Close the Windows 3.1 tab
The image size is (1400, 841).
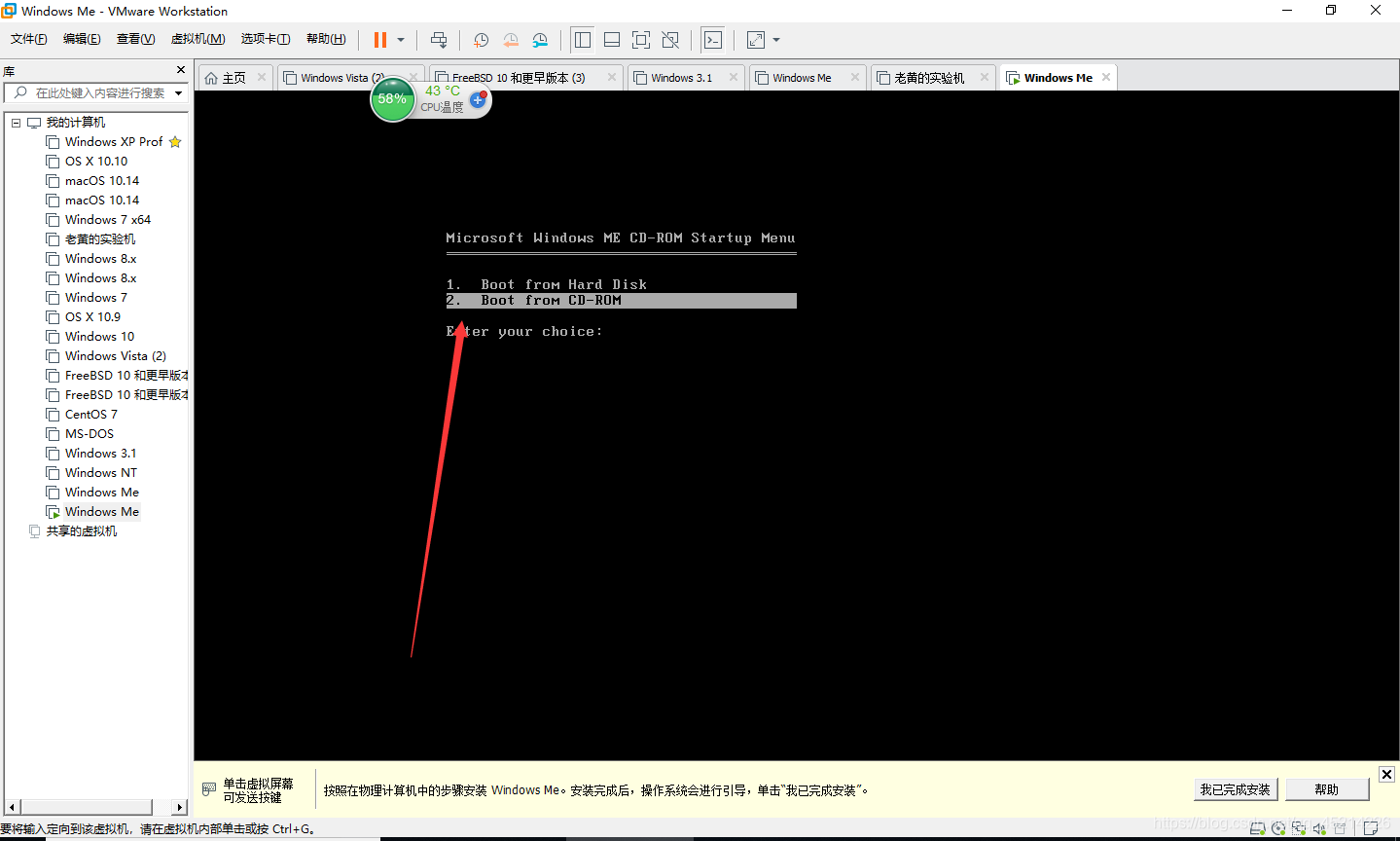click(x=734, y=78)
